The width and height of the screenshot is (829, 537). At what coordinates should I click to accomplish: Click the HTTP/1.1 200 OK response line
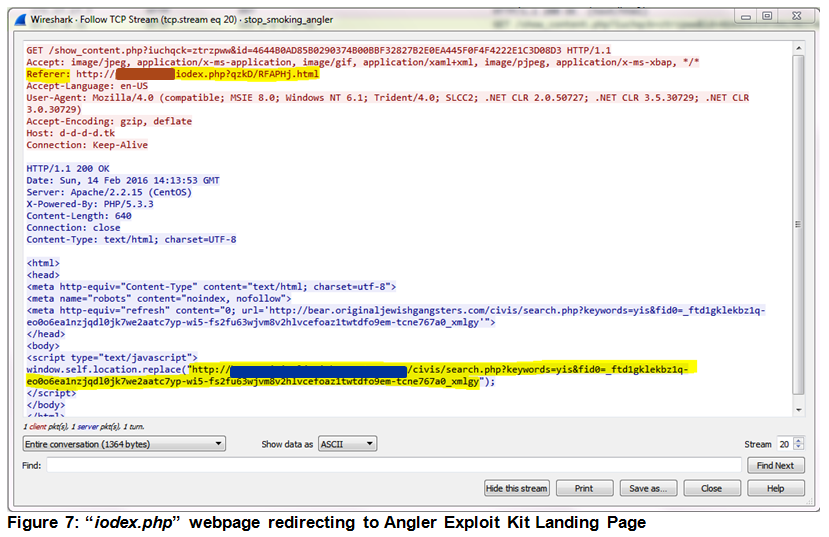pyautogui.click(x=68, y=169)
